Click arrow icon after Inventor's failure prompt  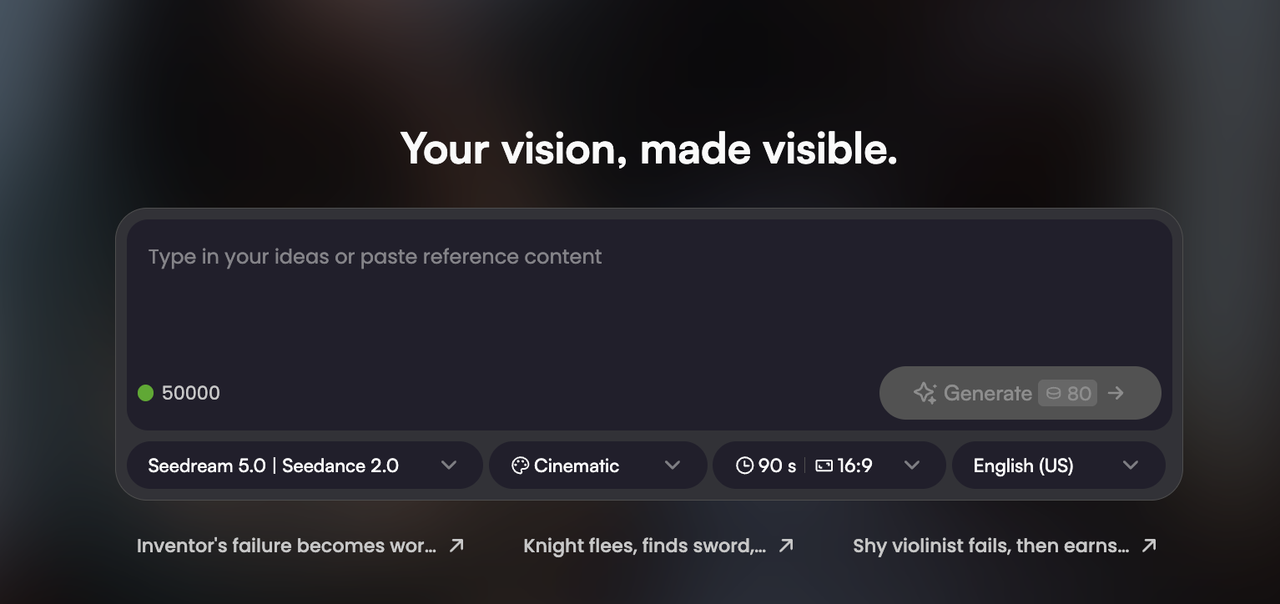click(456, 545)
